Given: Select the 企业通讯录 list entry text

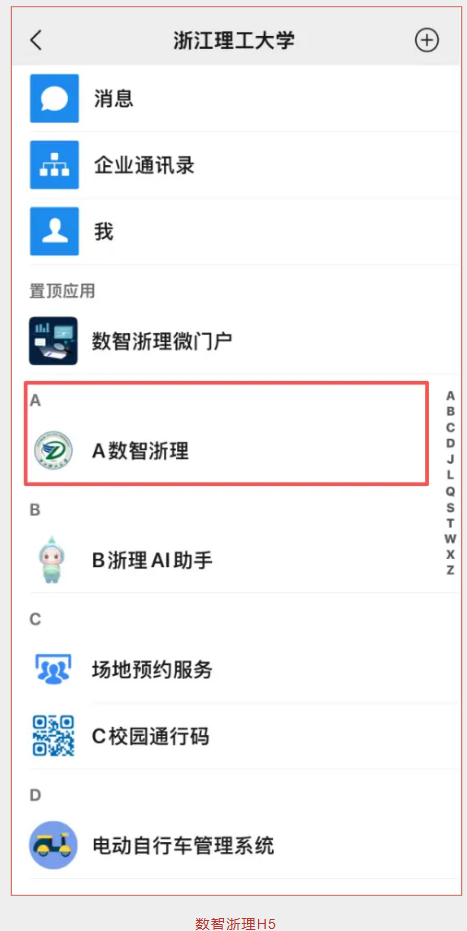Looking at the screenshot, I should (x=144, y=165).
